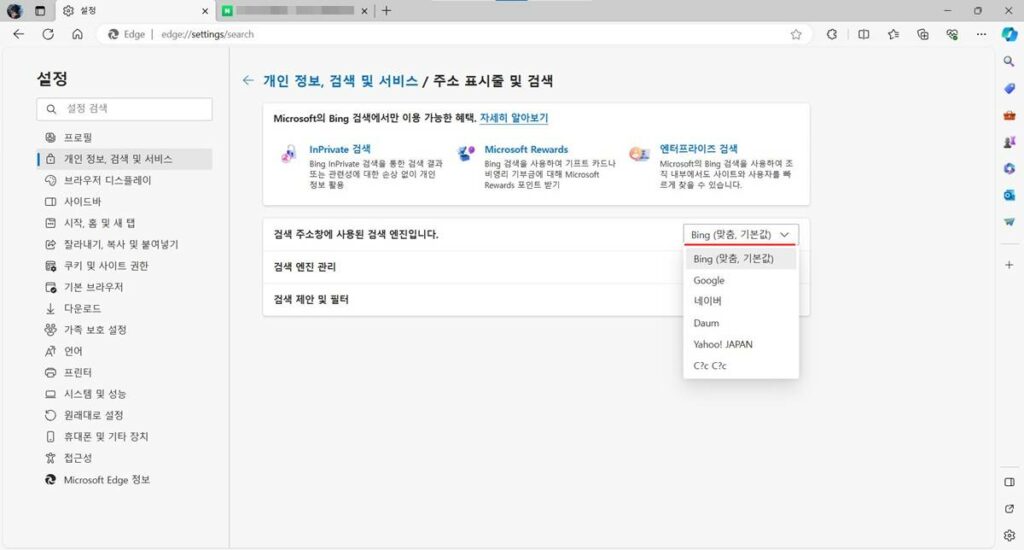Image resolution: width=1024 pixels, height=550 pixels.
Task: Open the 엔터프라이즈 검색 link
Action: pos(698,149)
